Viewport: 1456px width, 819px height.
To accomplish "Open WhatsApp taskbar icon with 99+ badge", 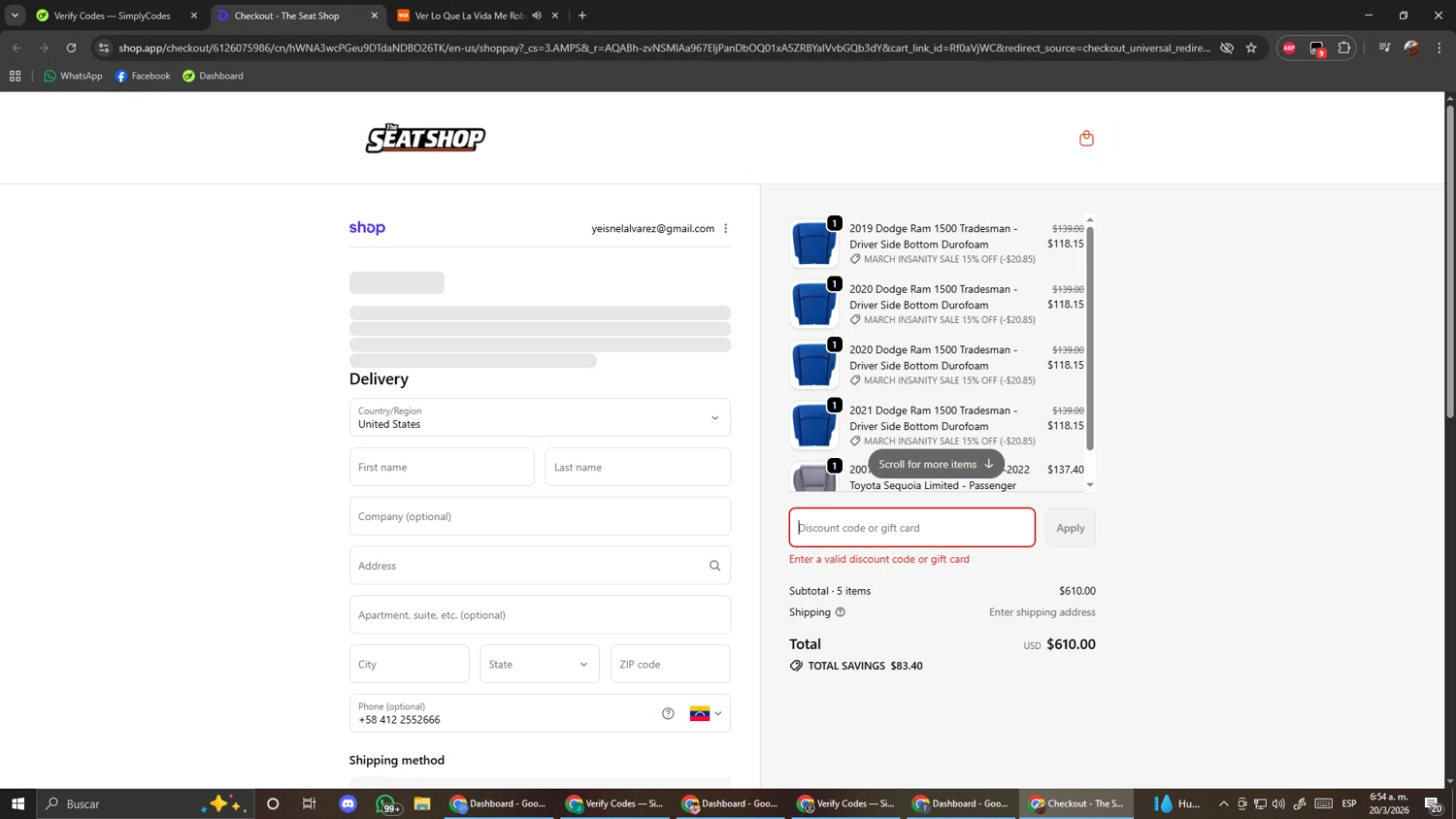I will tap(386, 803).
